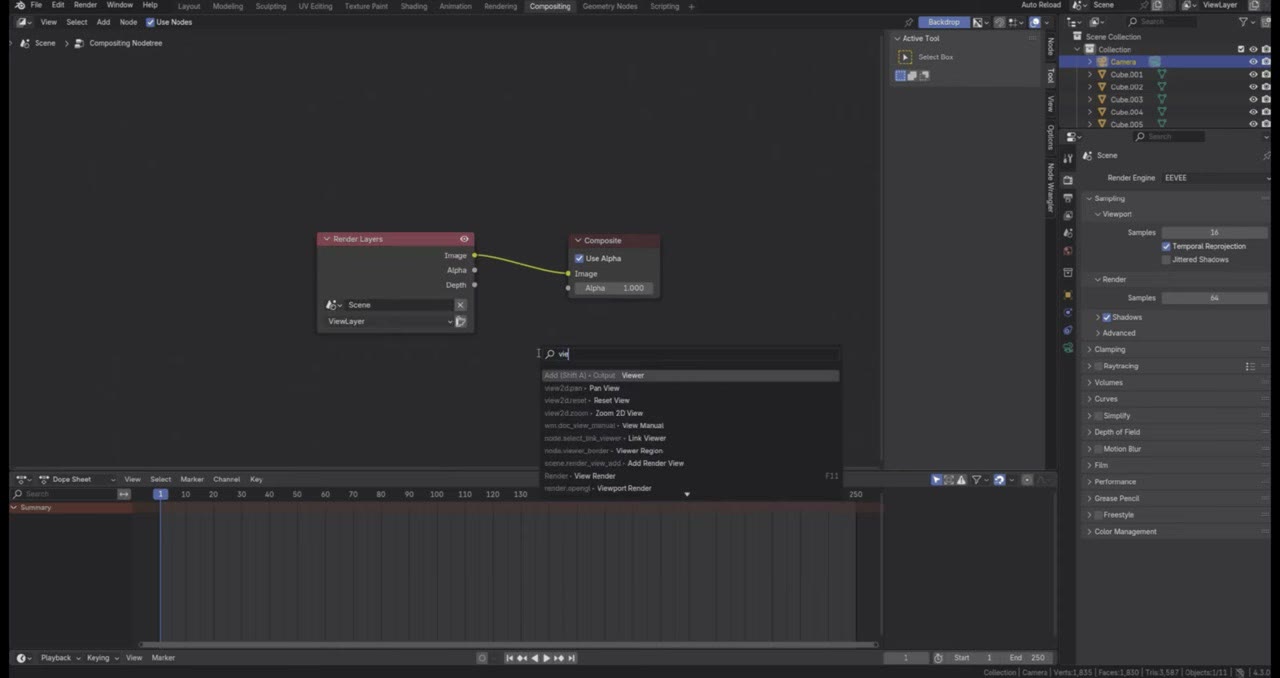The height and width of the screenshot is (678, 1280).
Task: Jump to the last frame
Action: 571,658
